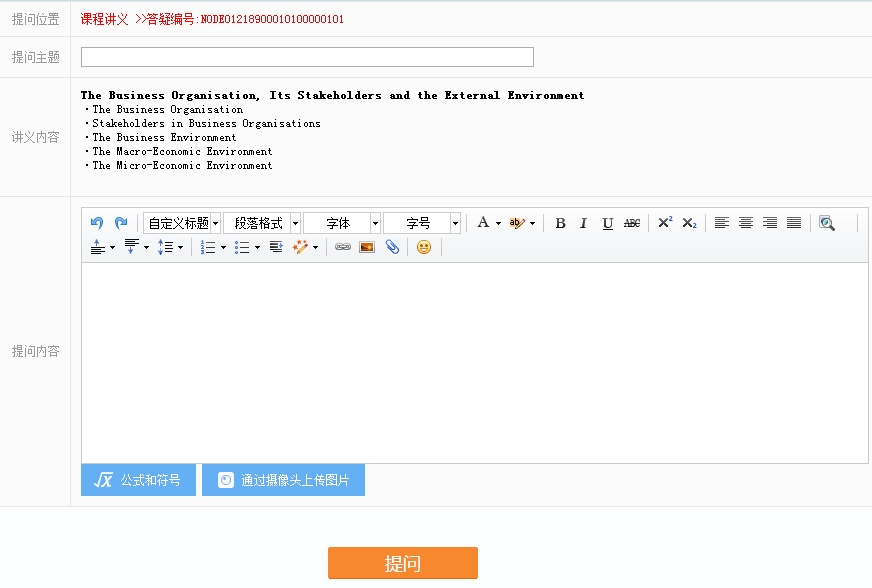Open the 字体 font family dropdown
The image size is (872, 588).
pyautogui.click(x=342, y=223)
